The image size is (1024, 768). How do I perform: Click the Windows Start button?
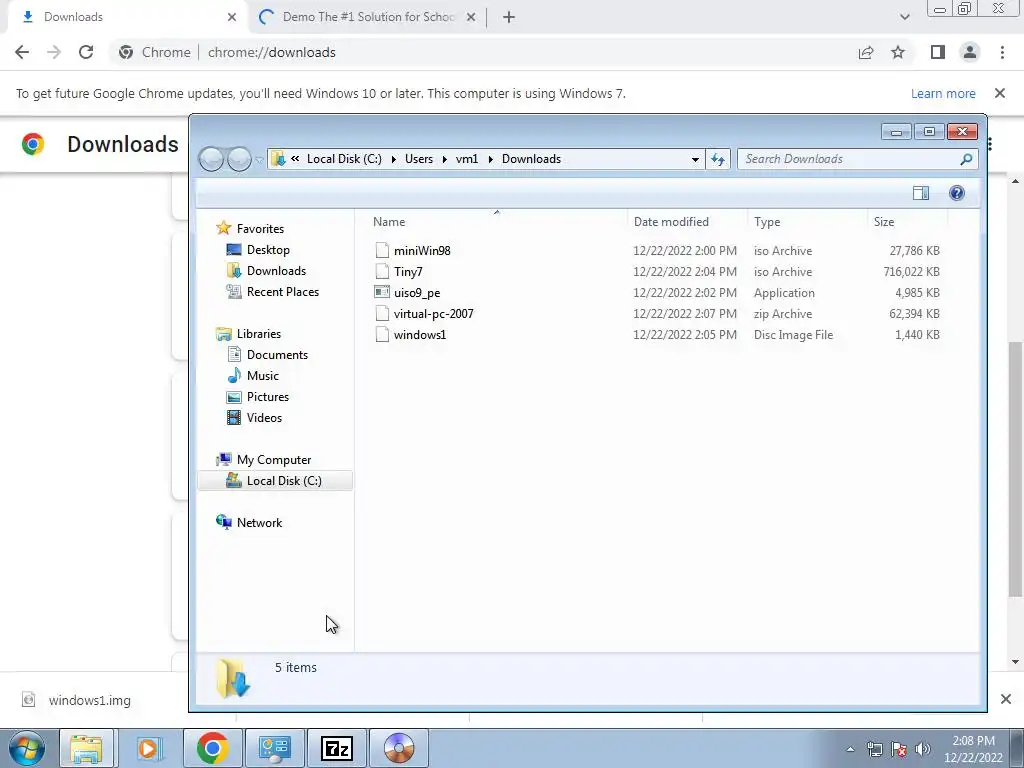click(x=27, y=748)
